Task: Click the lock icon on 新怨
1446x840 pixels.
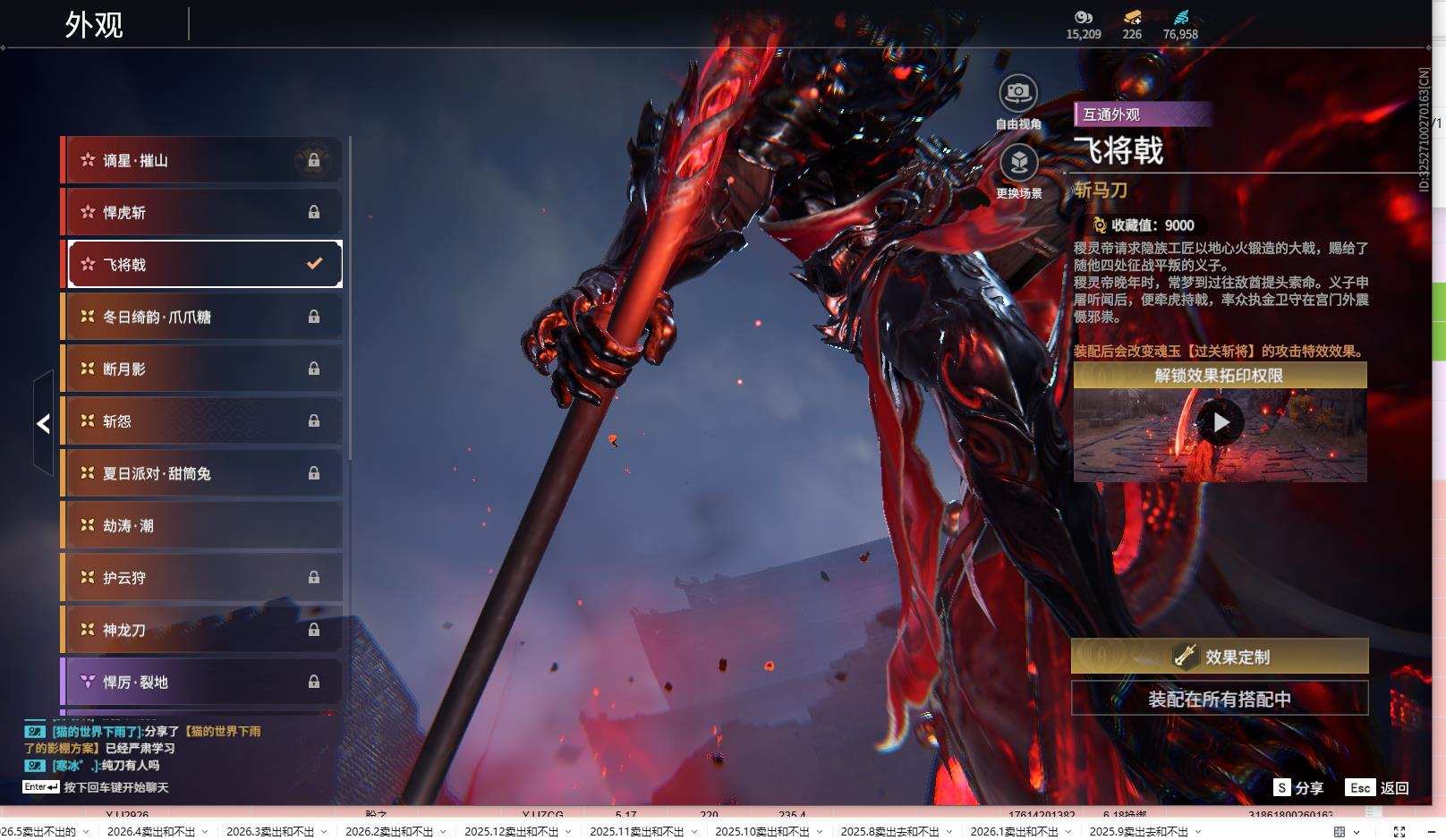Action: click(x=314, y=420)
